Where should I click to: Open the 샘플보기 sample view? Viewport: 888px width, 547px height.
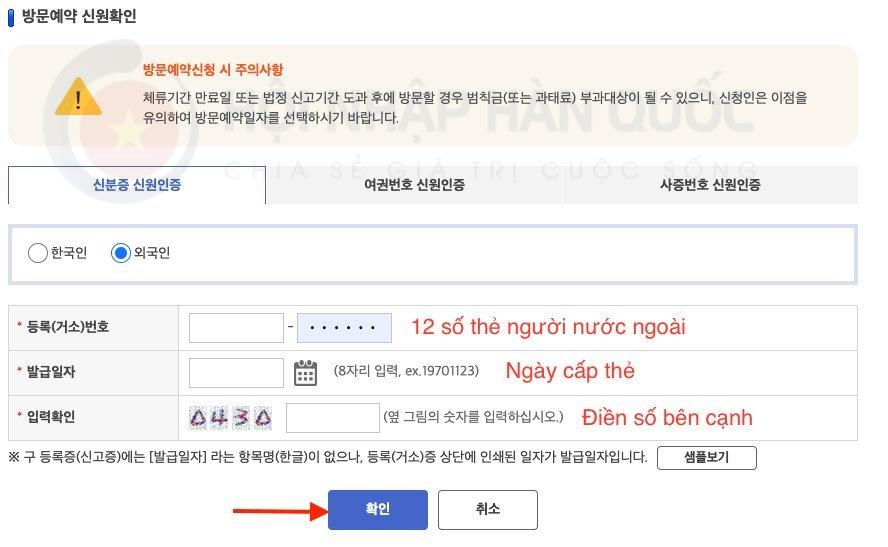tap(706, 458)
